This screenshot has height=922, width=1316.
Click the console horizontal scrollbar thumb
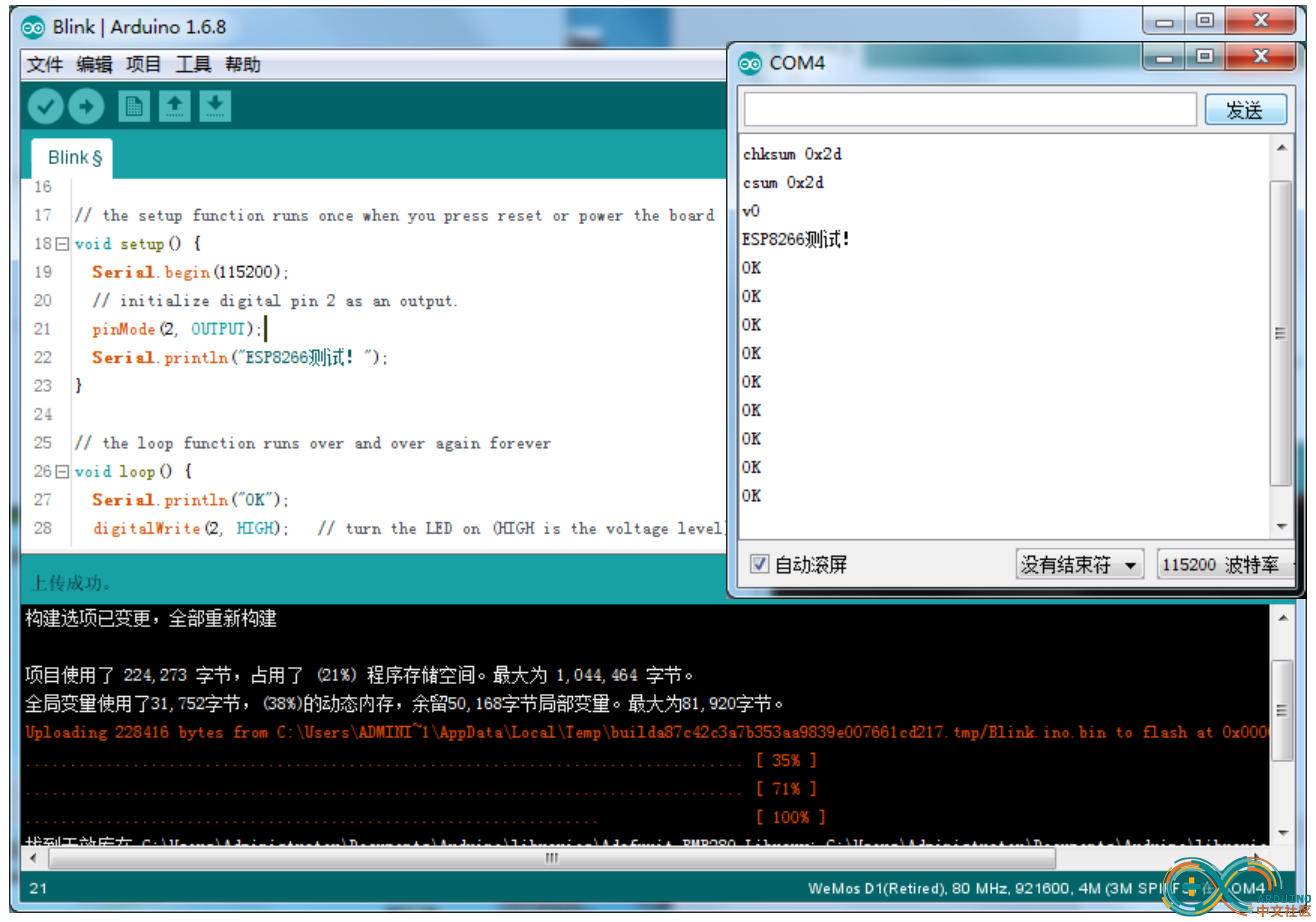[x=551, y=858]
